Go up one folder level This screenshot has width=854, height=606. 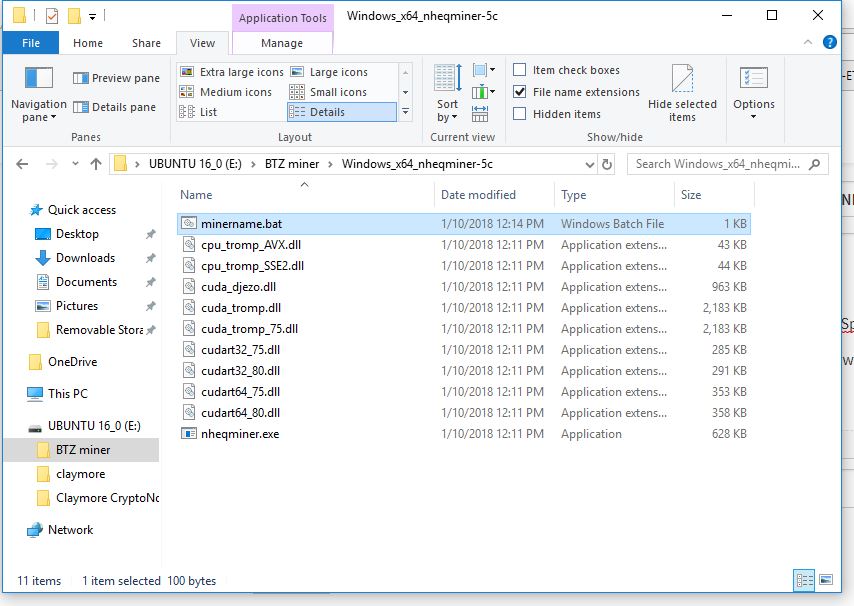pyautogui.click(x=96, y=164)
